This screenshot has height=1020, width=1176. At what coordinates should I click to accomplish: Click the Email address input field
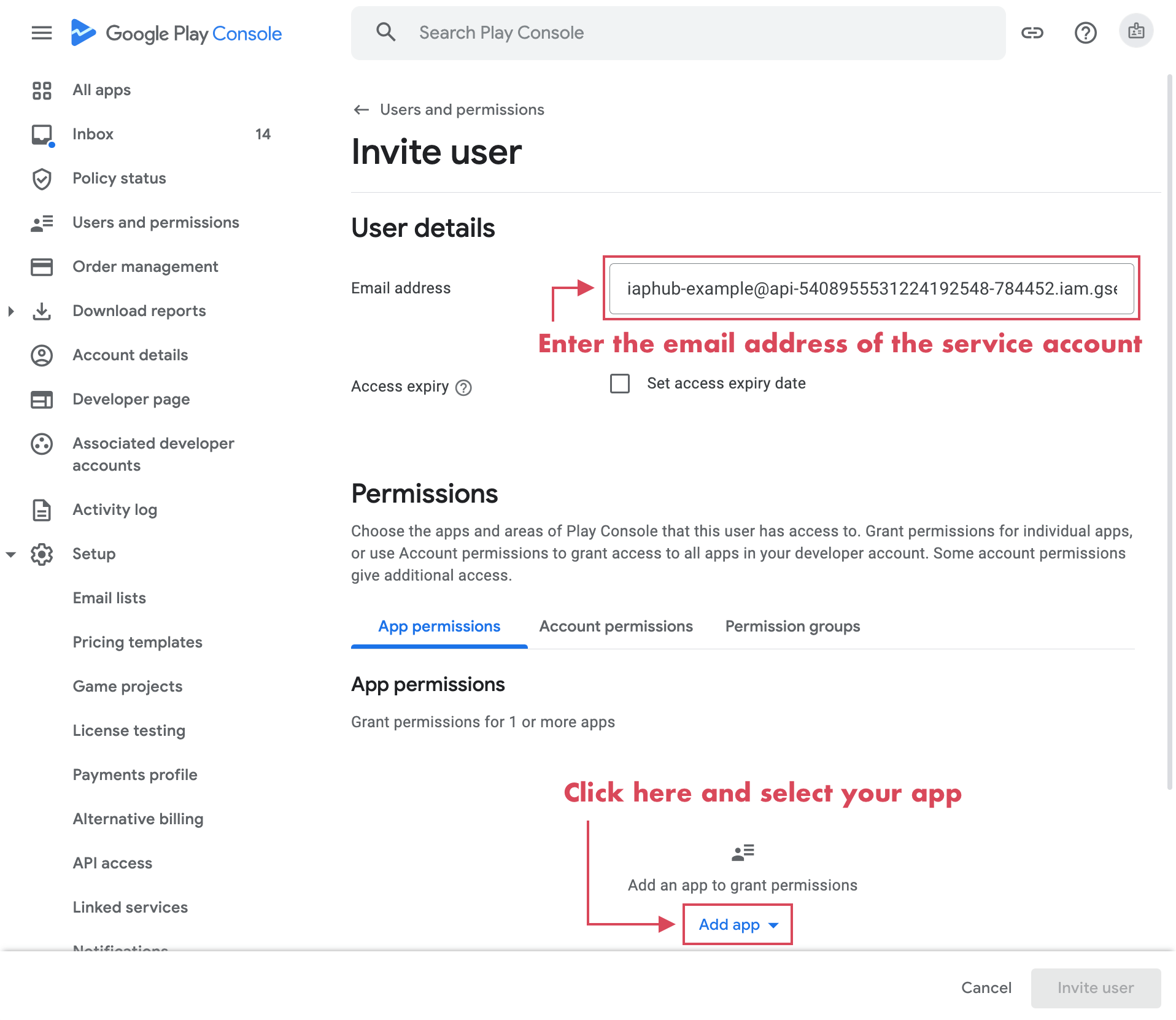click(872, 288)
